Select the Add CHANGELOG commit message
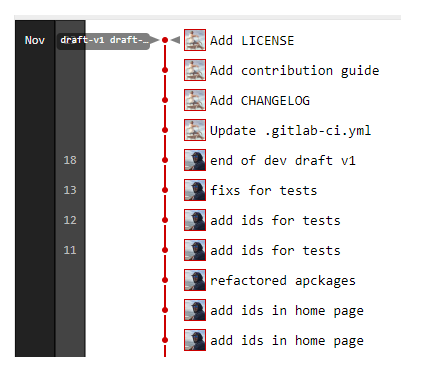The height and width of the screenshot is (378, 428). pos(260,101)
